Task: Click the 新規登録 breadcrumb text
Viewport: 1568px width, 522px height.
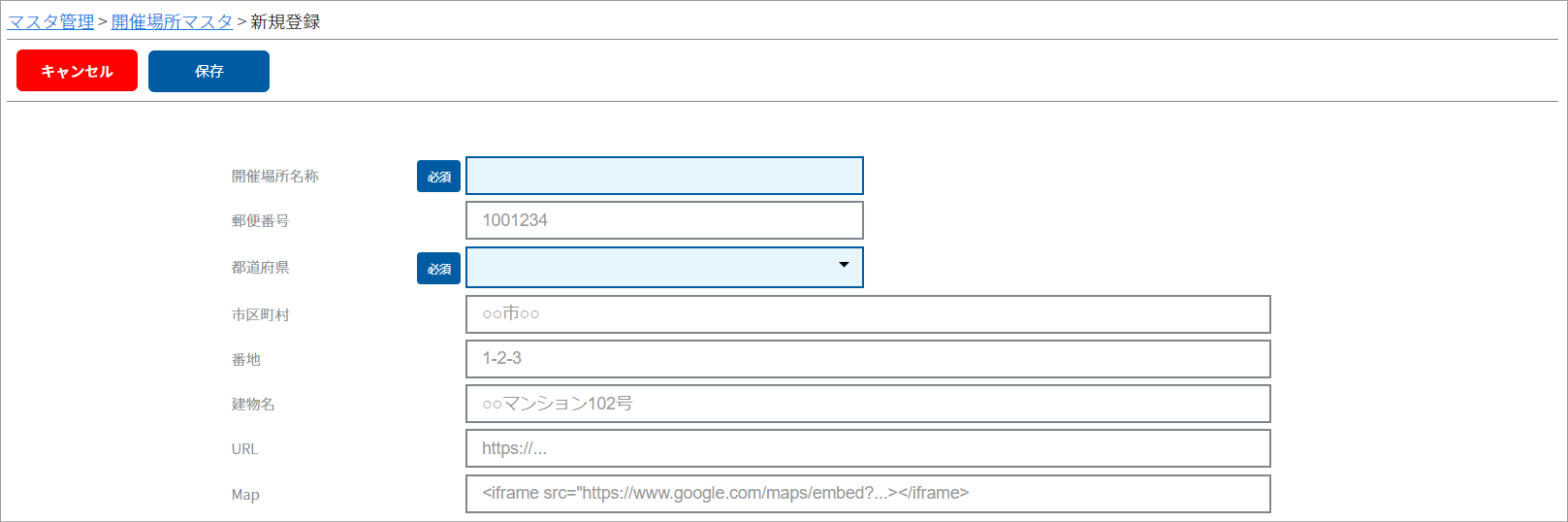Action: [x=285, y=21]
